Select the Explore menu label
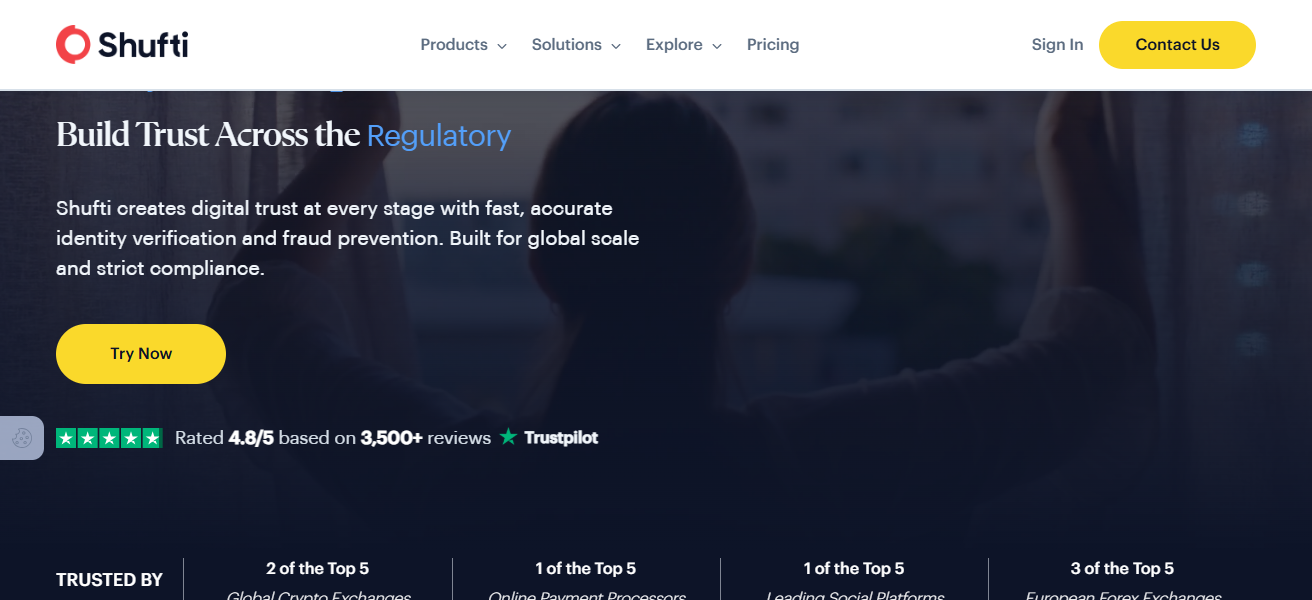This screenshot has height=600, width=1312. coord(674,45)
